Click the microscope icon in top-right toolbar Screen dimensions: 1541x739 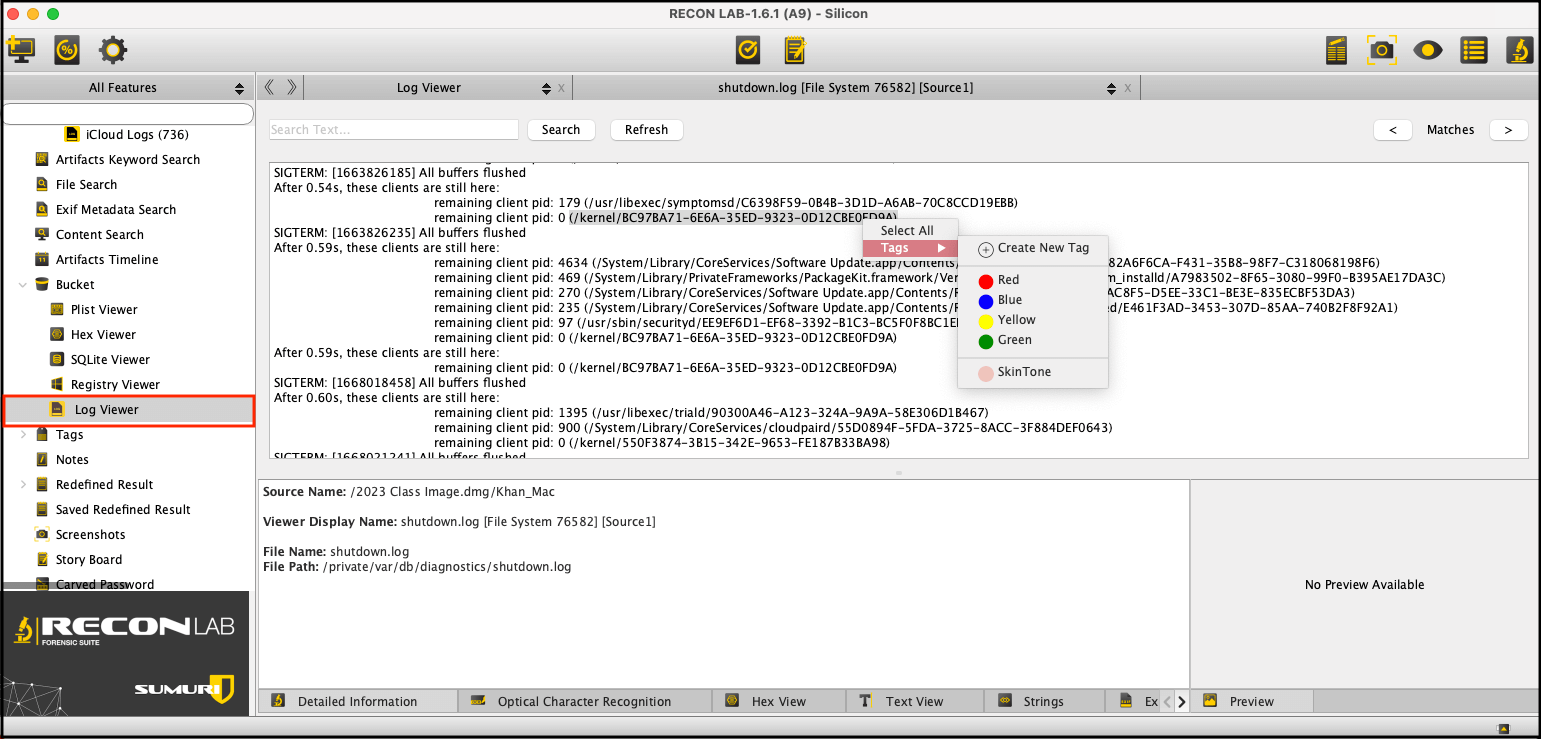[x=1518, y=49]
